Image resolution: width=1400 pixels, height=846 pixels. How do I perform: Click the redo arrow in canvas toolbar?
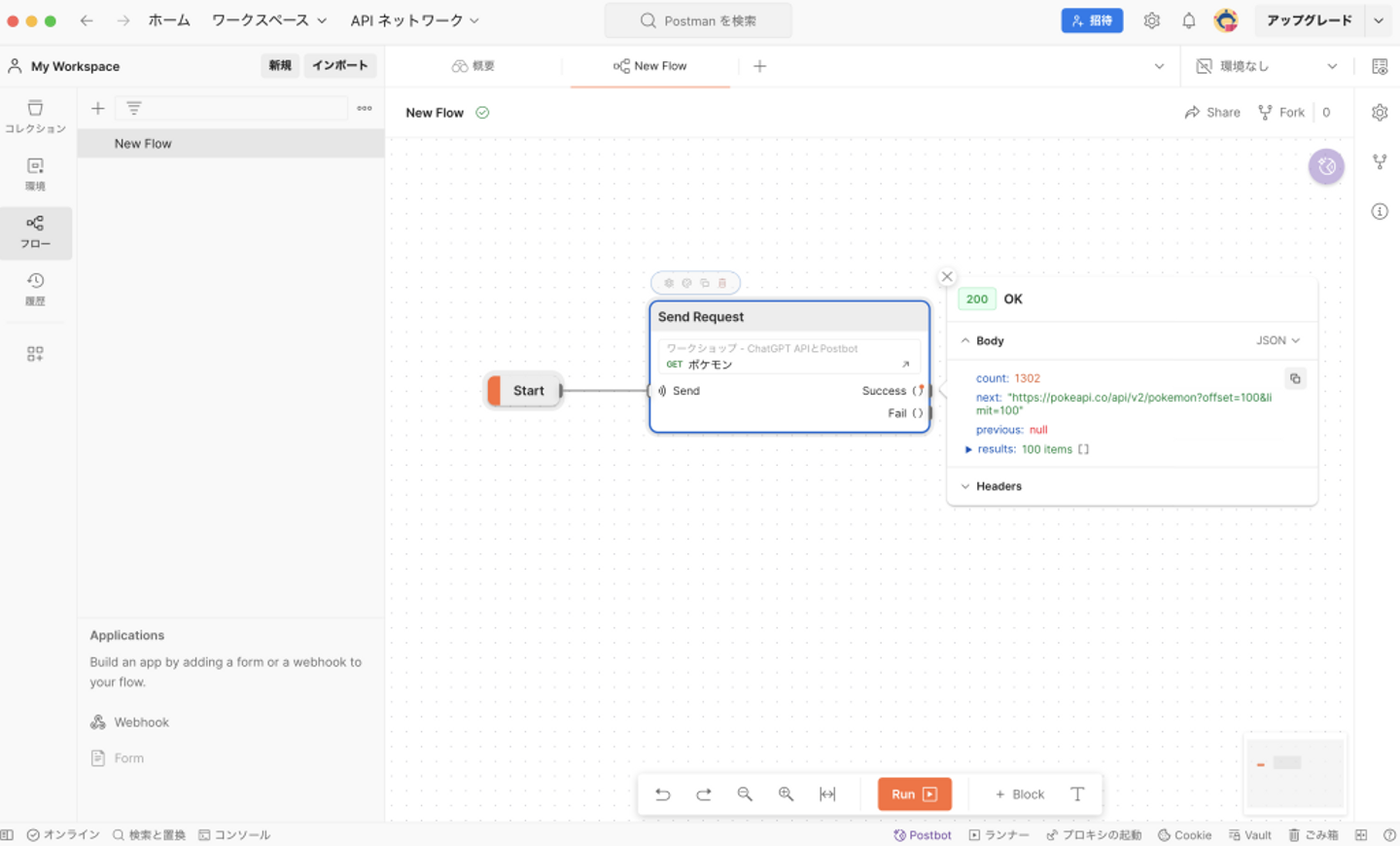[704, 794]
